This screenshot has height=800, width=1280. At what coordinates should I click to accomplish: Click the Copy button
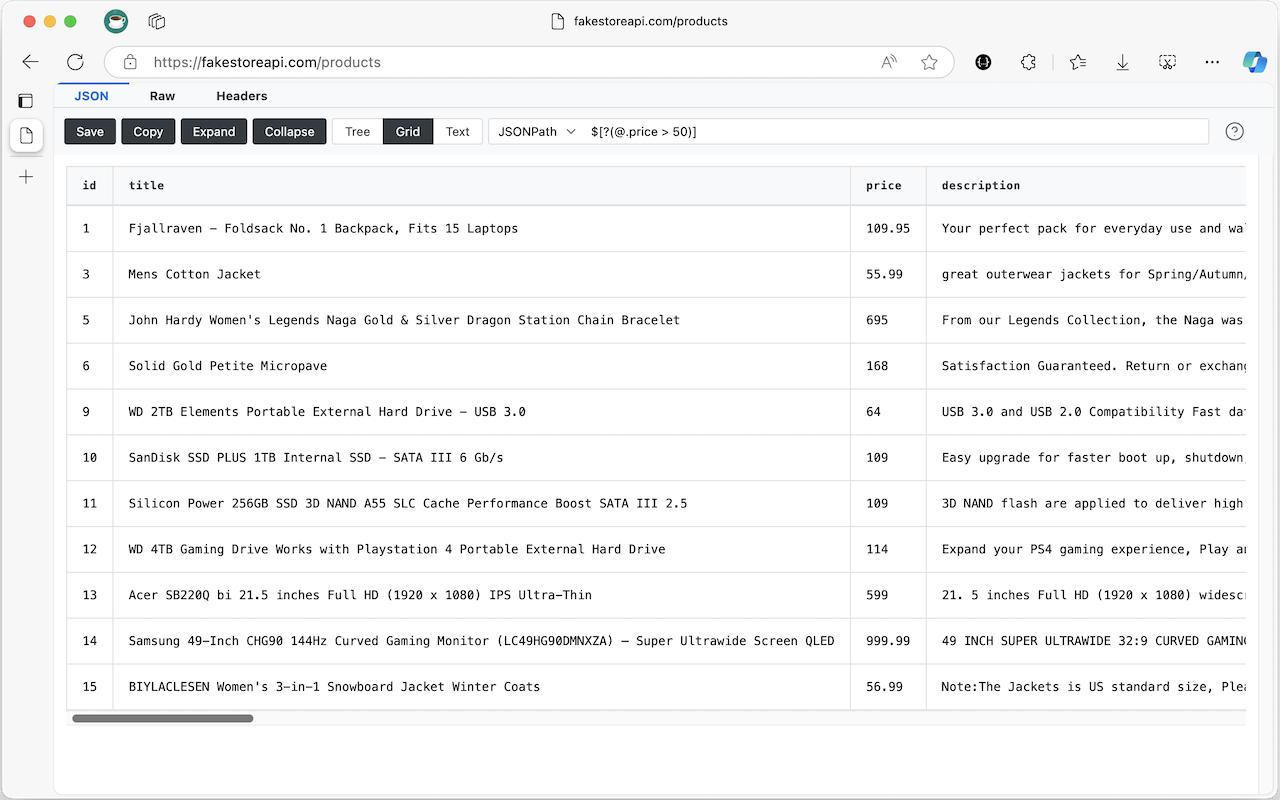tap(148, 131)
